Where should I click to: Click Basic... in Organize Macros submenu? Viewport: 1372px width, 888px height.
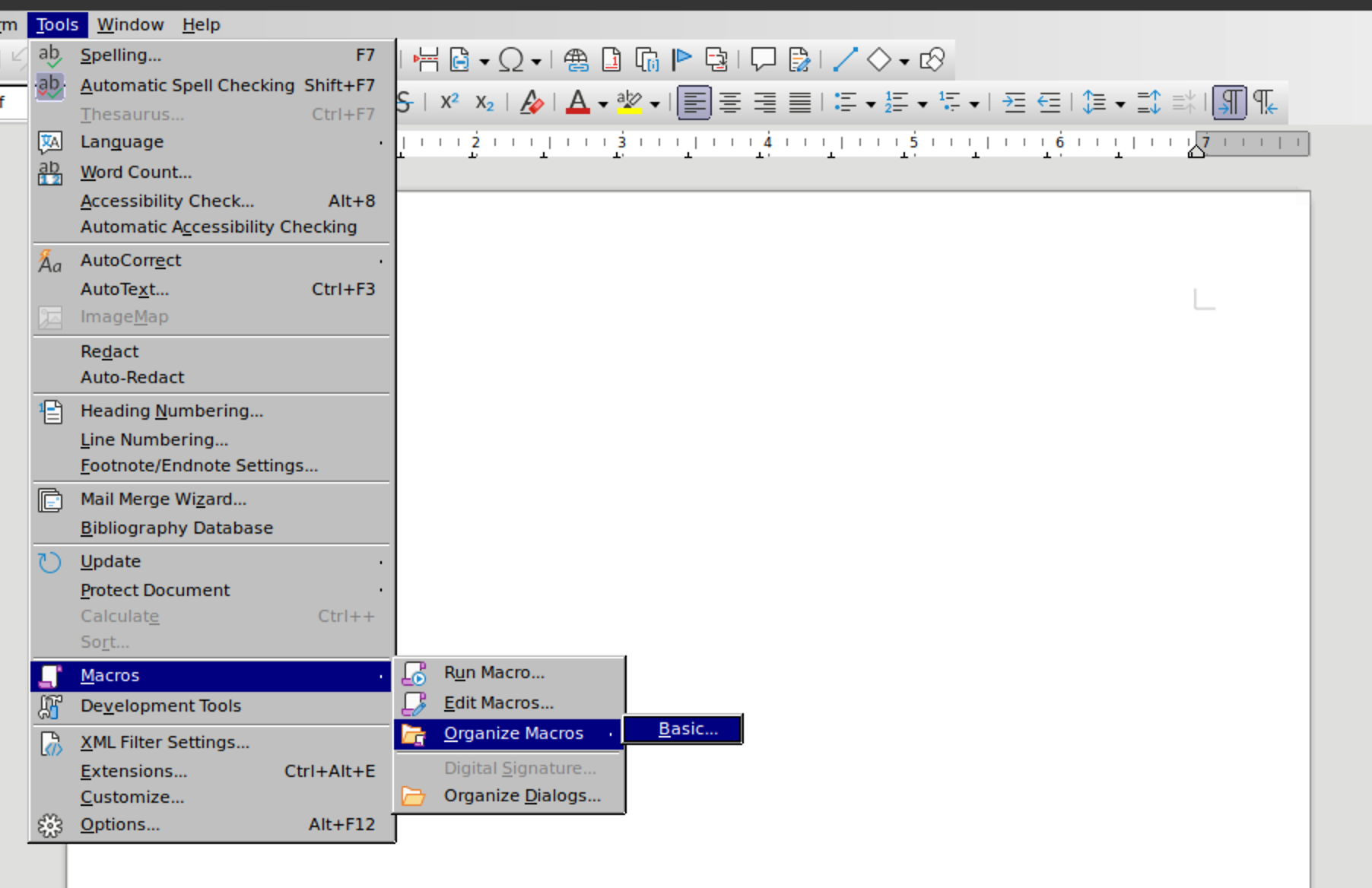[x=682, y=729]
